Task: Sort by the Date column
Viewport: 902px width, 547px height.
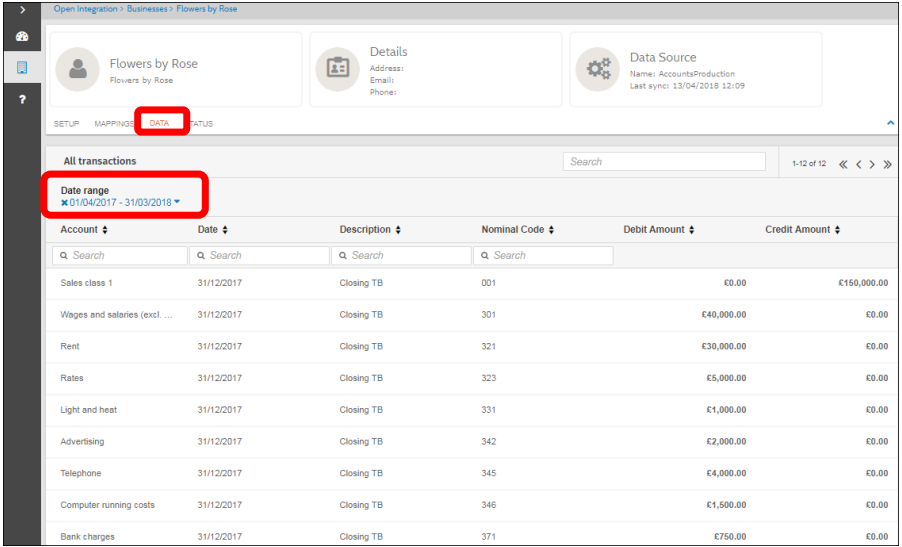Action: (212, 229)
